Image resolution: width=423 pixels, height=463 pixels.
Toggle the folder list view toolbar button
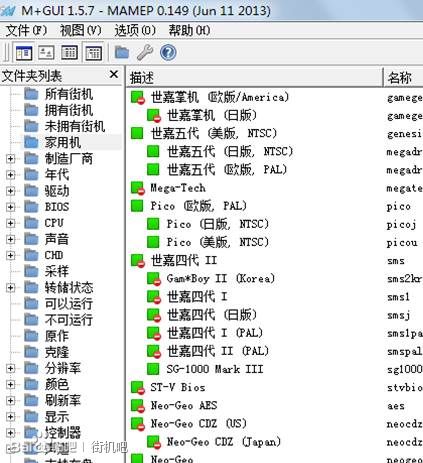[x=24, y=53]
